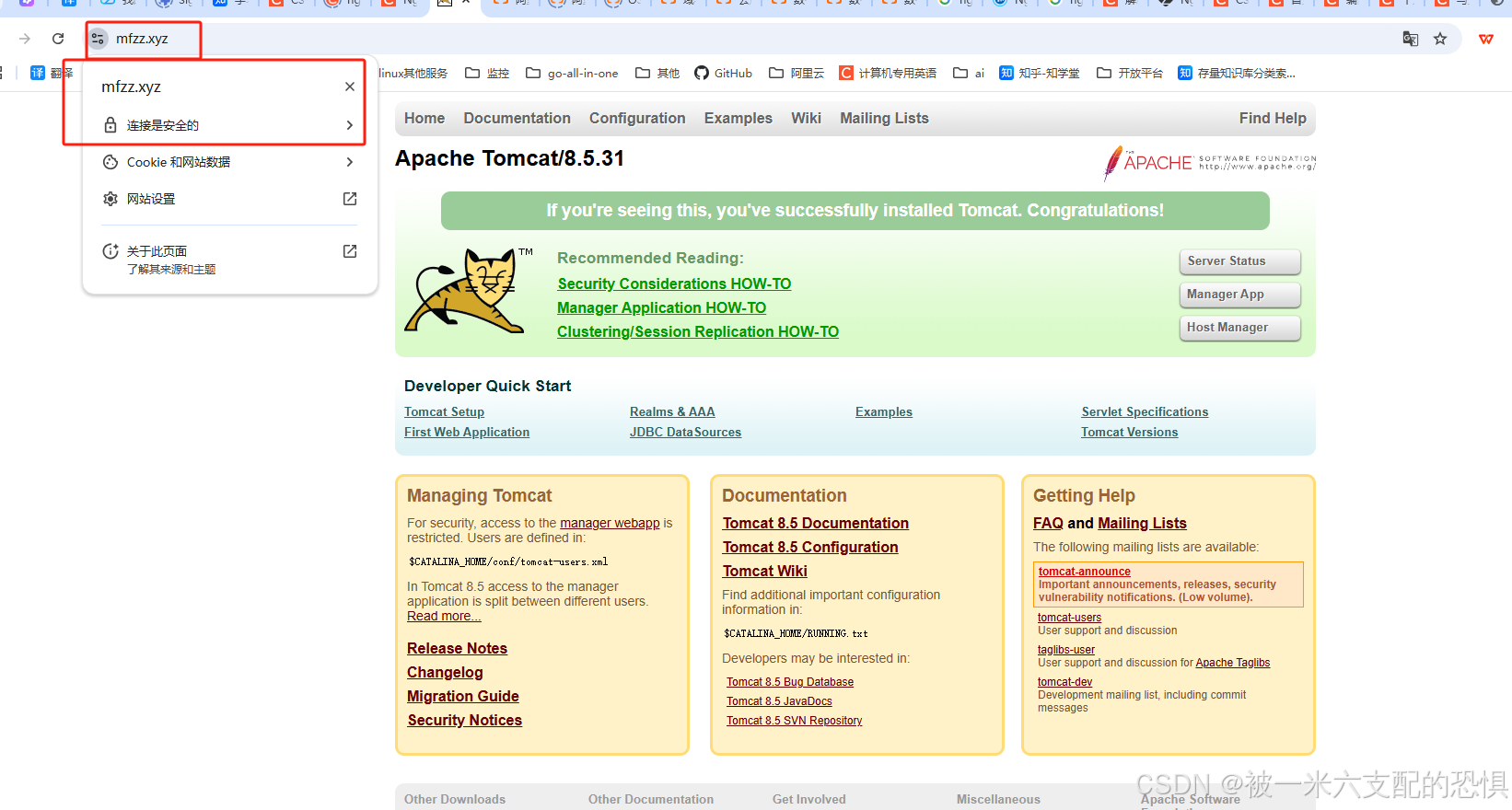Open the 计算机专用英语 bookmark
This screenshot has width=1512, height=810.
[888, 74]
